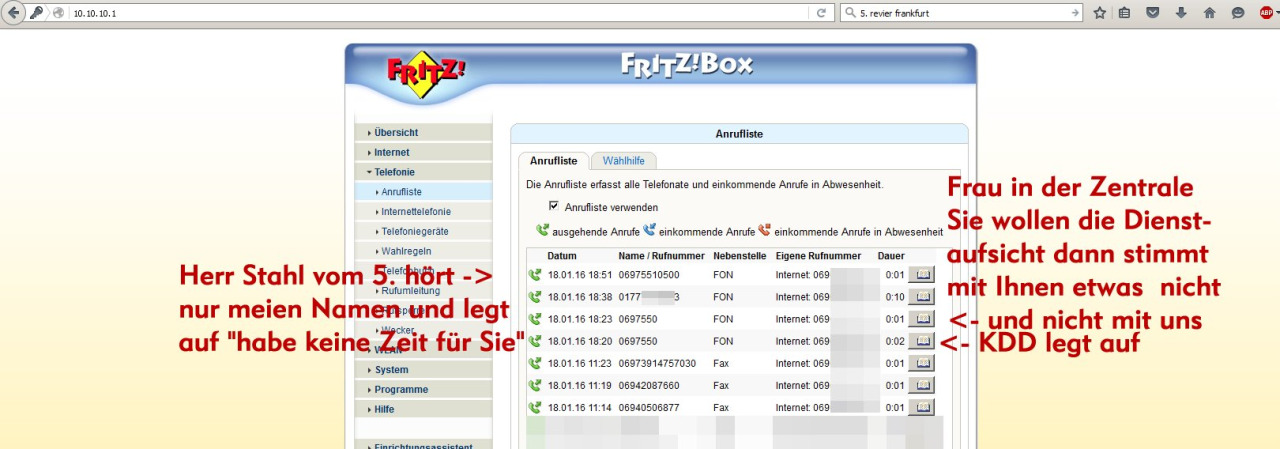Select the number 06942087660
Viewport: 1280px width, 449px height.
click(x=649, y=385)
